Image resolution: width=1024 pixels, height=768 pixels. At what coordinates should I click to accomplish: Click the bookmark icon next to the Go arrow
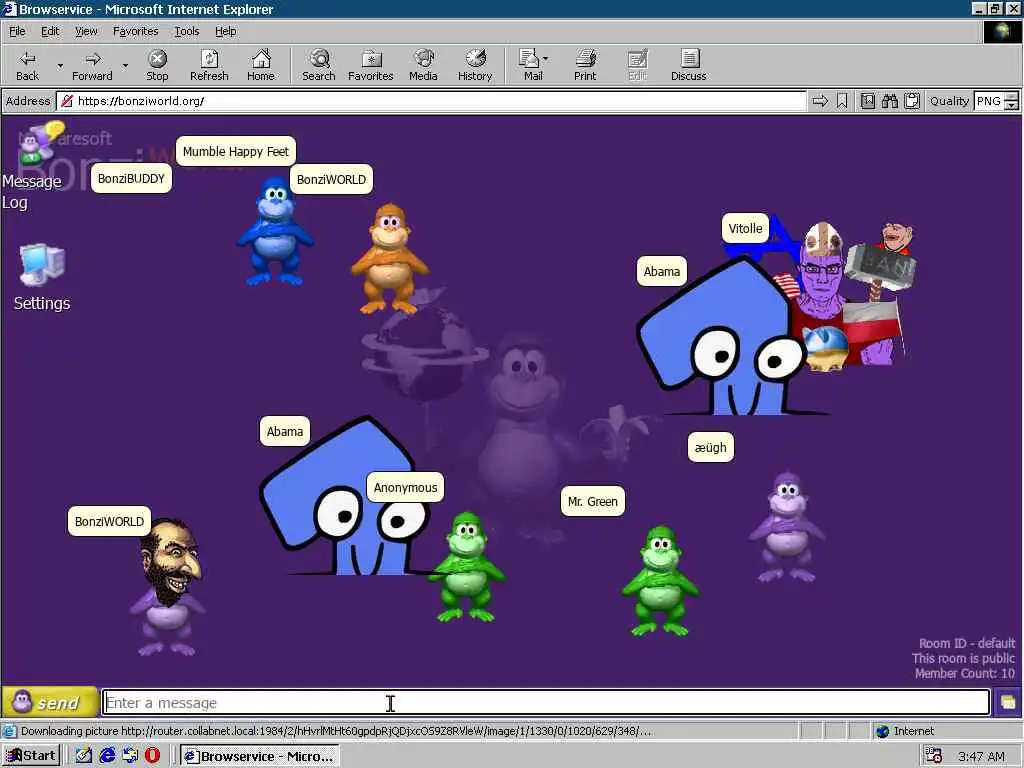[x=842, y=101]
